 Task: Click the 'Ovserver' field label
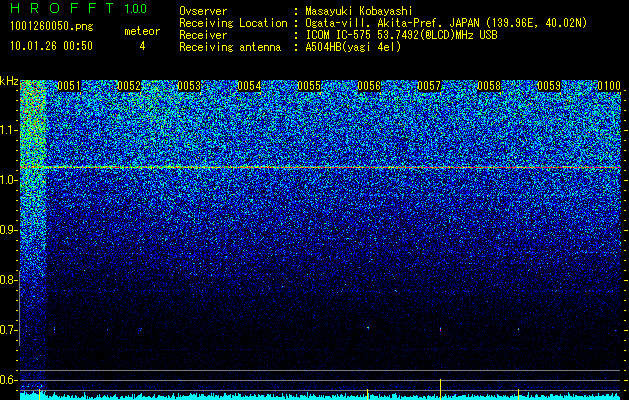(203, 11)
